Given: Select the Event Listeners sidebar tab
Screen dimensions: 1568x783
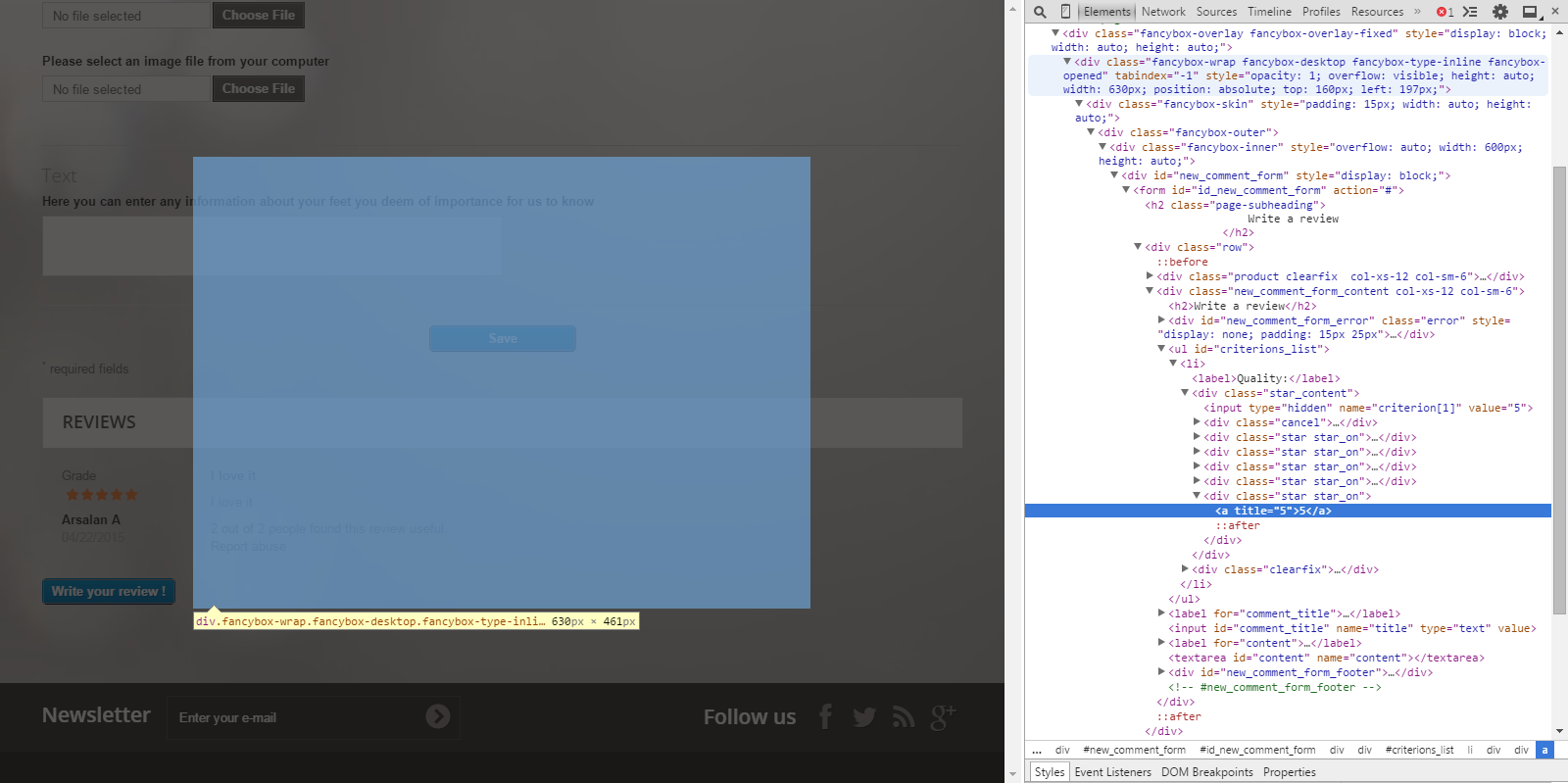Looking at the screenshot, I should coord(1113,772).
